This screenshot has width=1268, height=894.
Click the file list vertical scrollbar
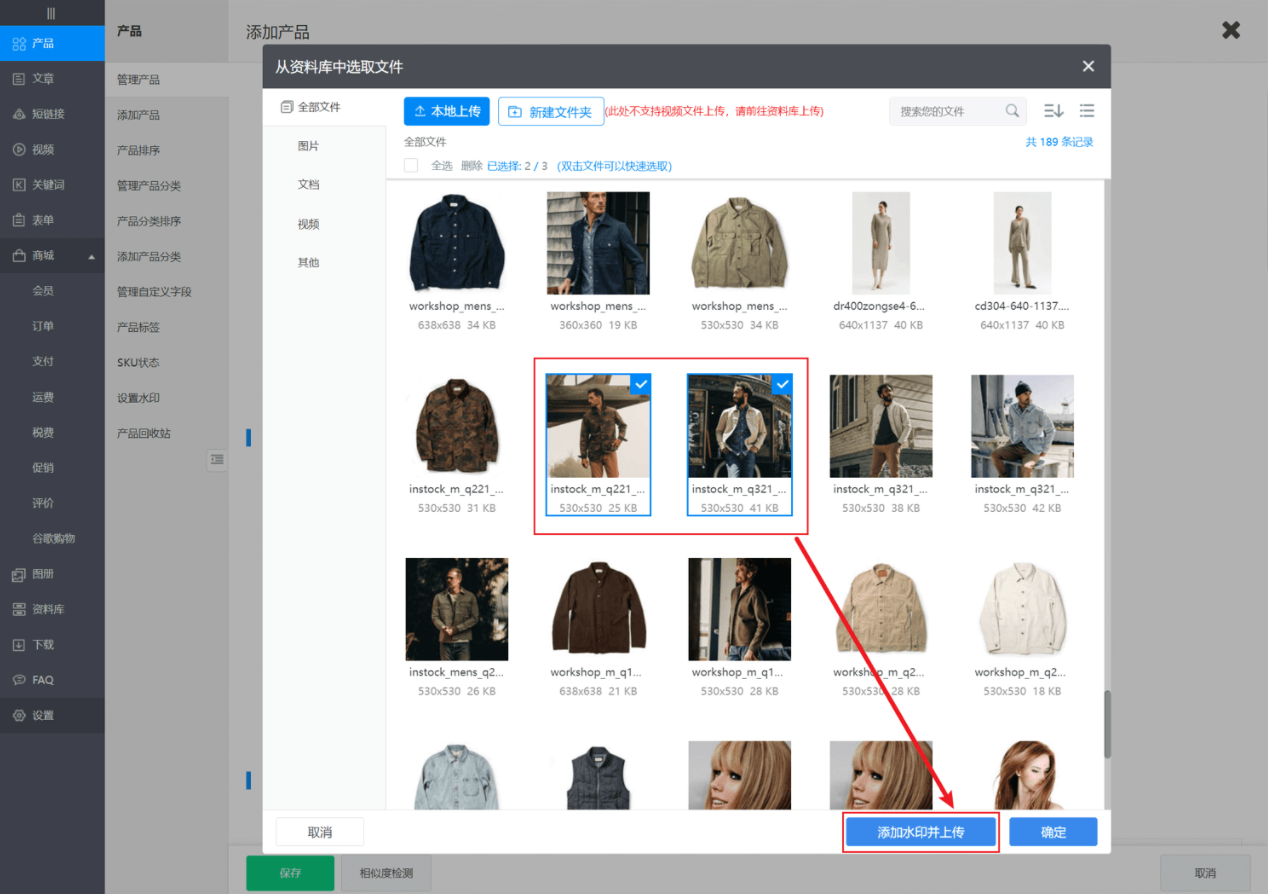point(1107,723)
